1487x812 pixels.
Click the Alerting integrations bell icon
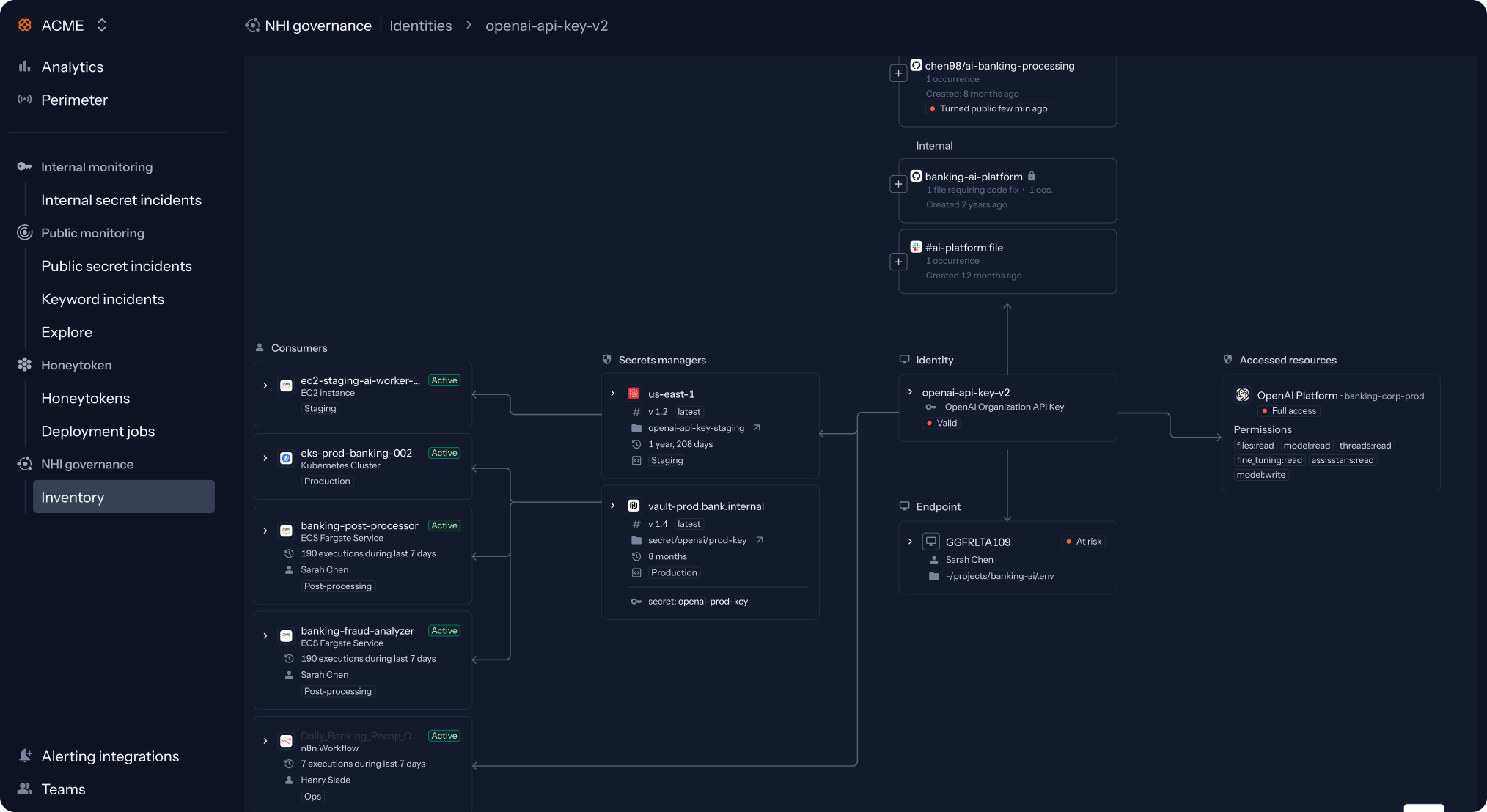click(x=25, y=756)
